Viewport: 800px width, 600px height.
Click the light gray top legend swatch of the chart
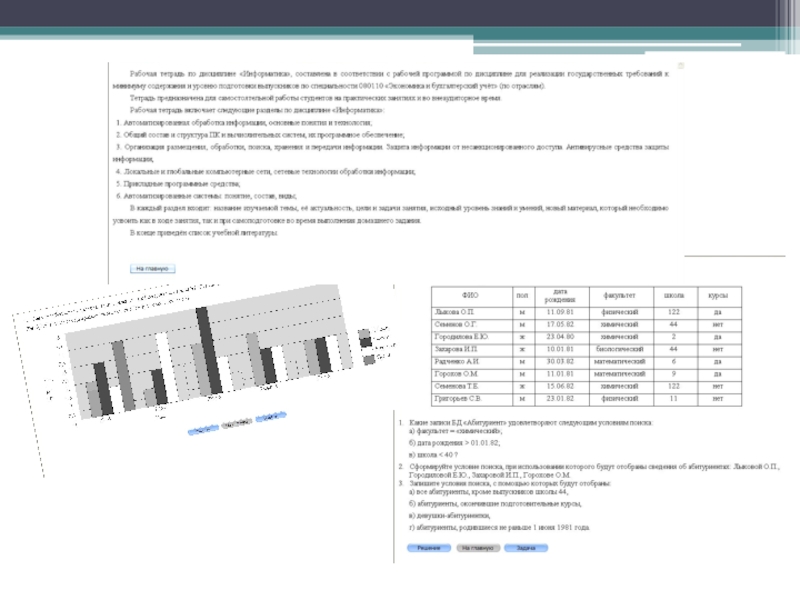[x=364, y=334]
